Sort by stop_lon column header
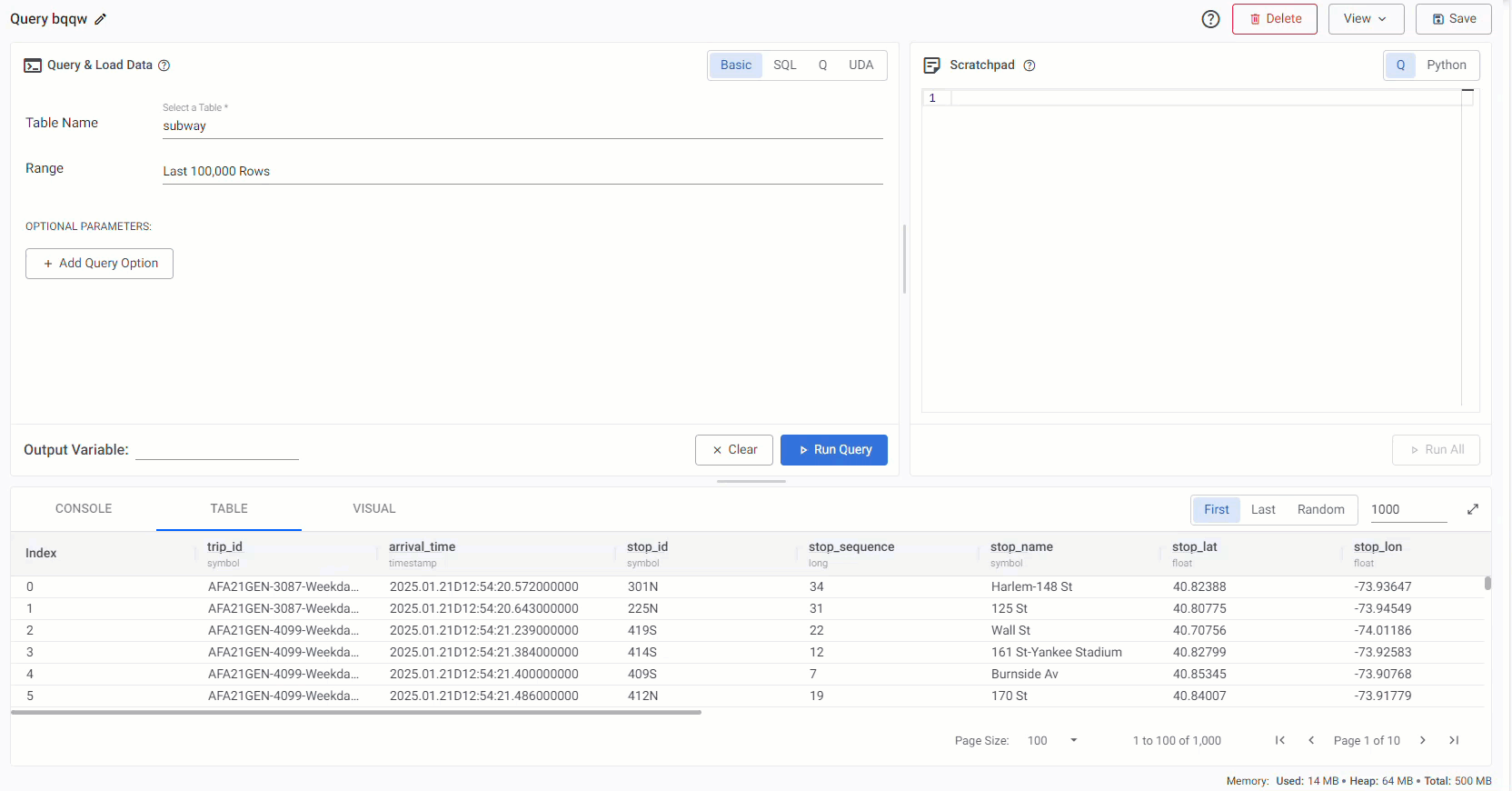1512x791 pixels. point(1378,546)
